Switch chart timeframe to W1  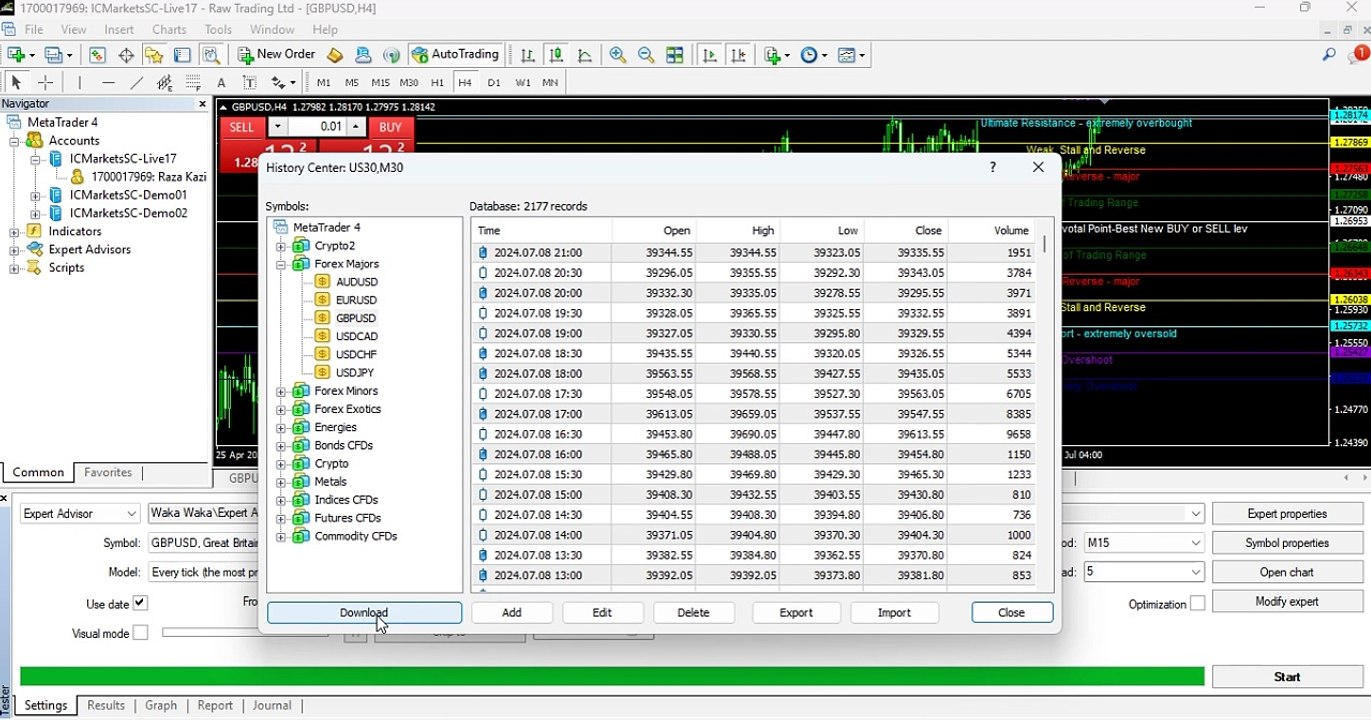[x=523, y=83]
